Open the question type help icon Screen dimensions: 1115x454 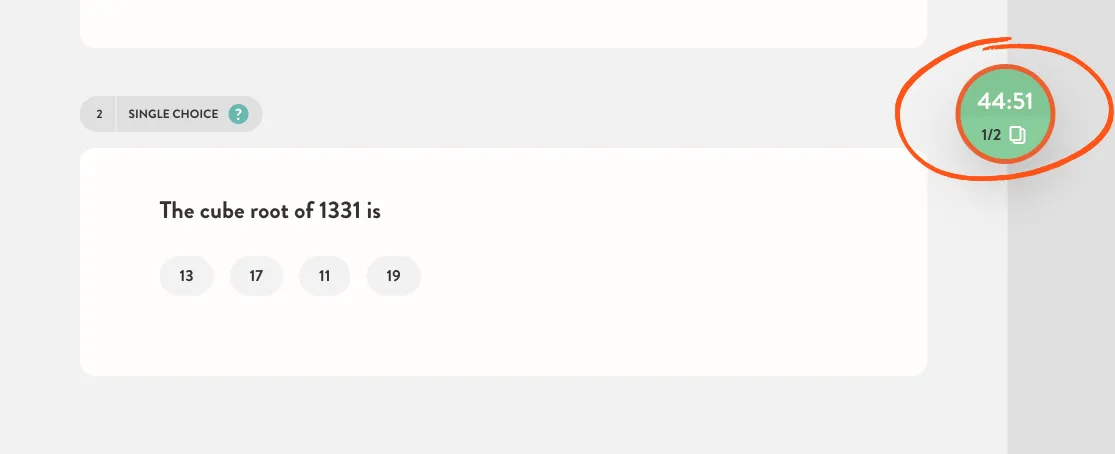point(238,114)
